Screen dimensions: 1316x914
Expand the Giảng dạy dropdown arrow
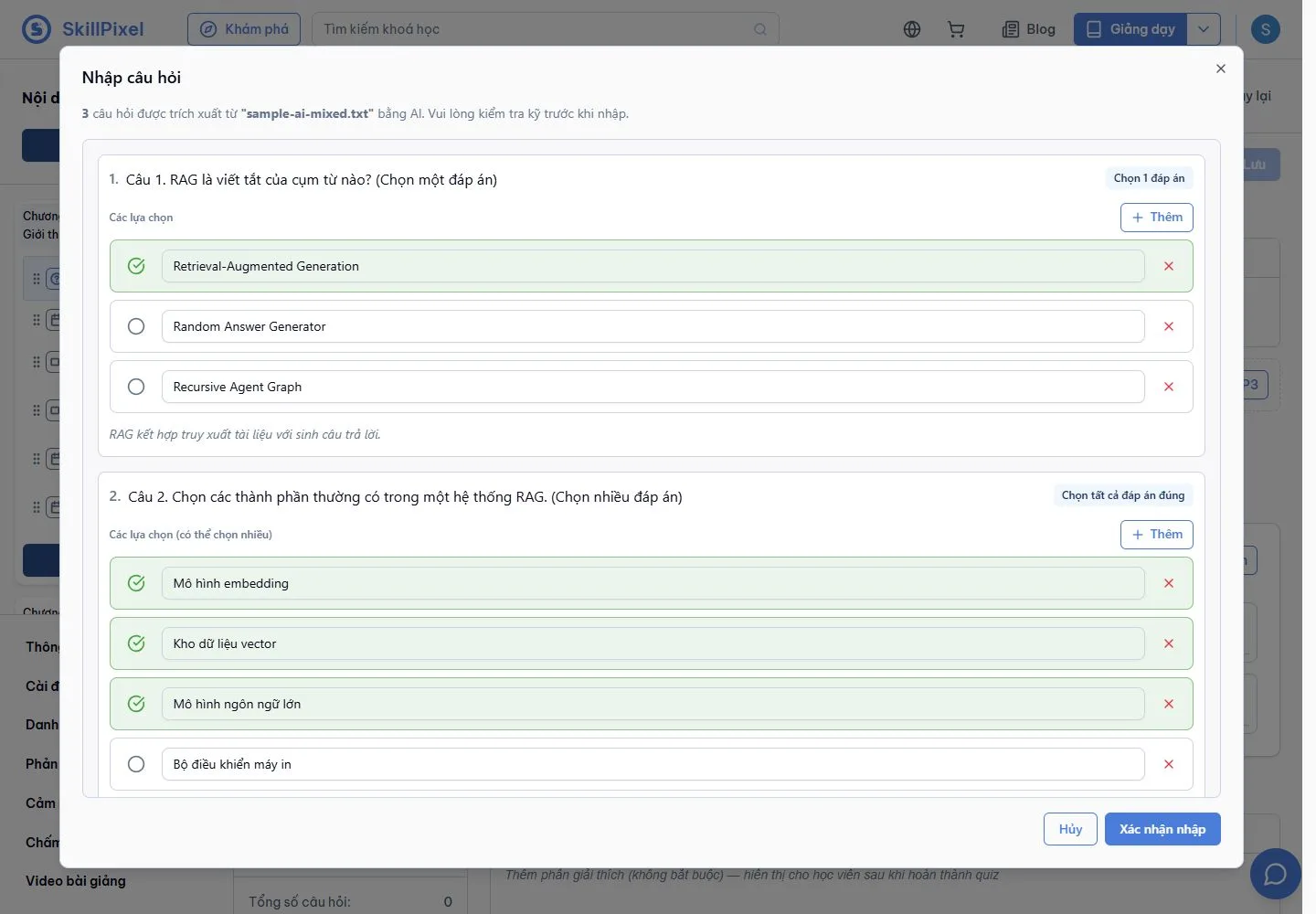(1204, 29)
